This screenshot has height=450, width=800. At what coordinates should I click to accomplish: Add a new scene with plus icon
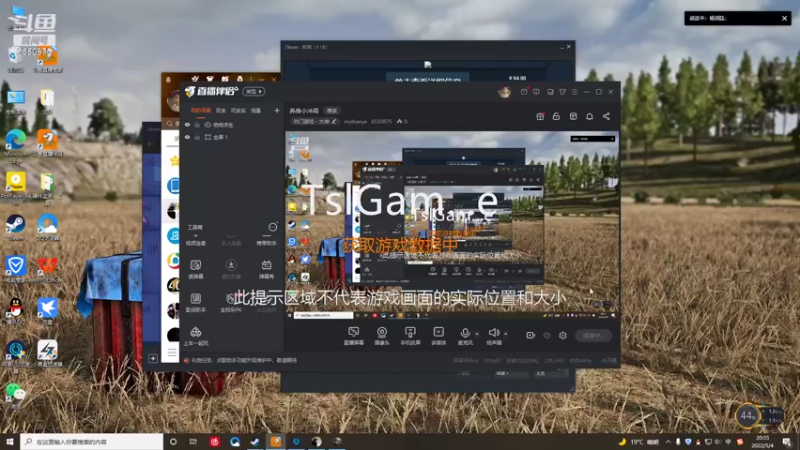(277, 110)
